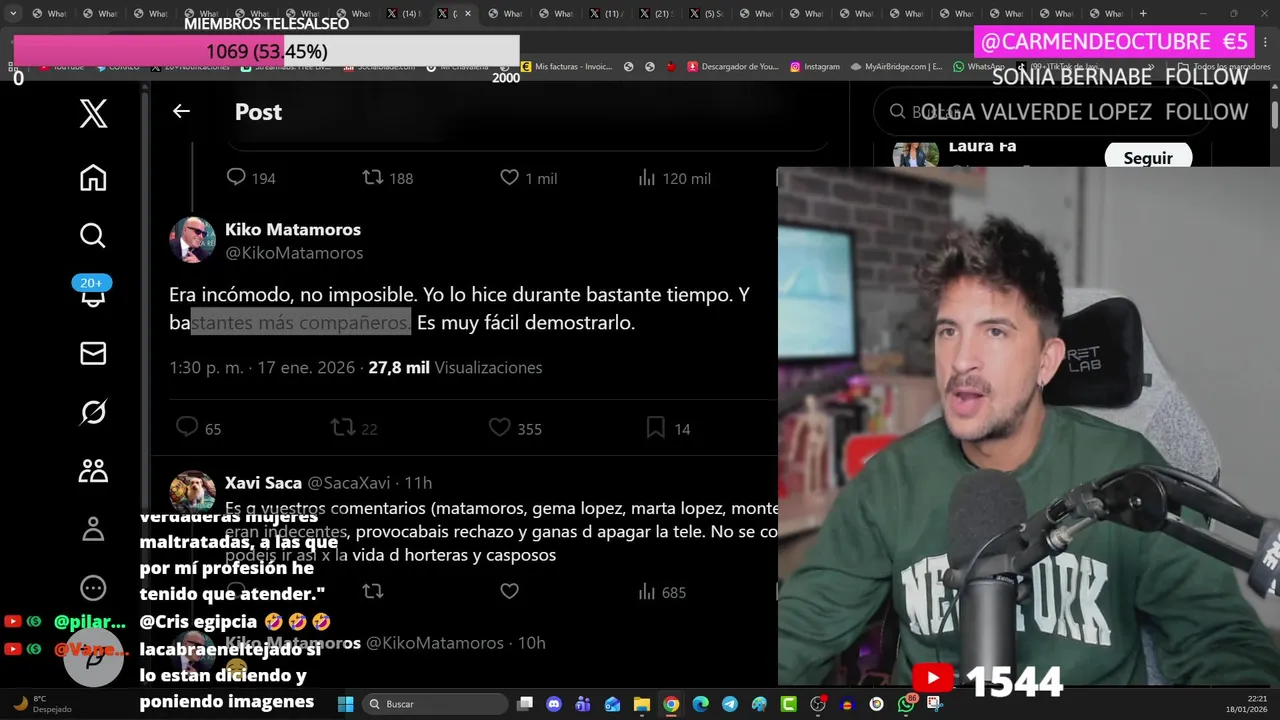Switch to the X tab labeled (5) S
This screenshot has height=720, width=1280.
[706, 14]
